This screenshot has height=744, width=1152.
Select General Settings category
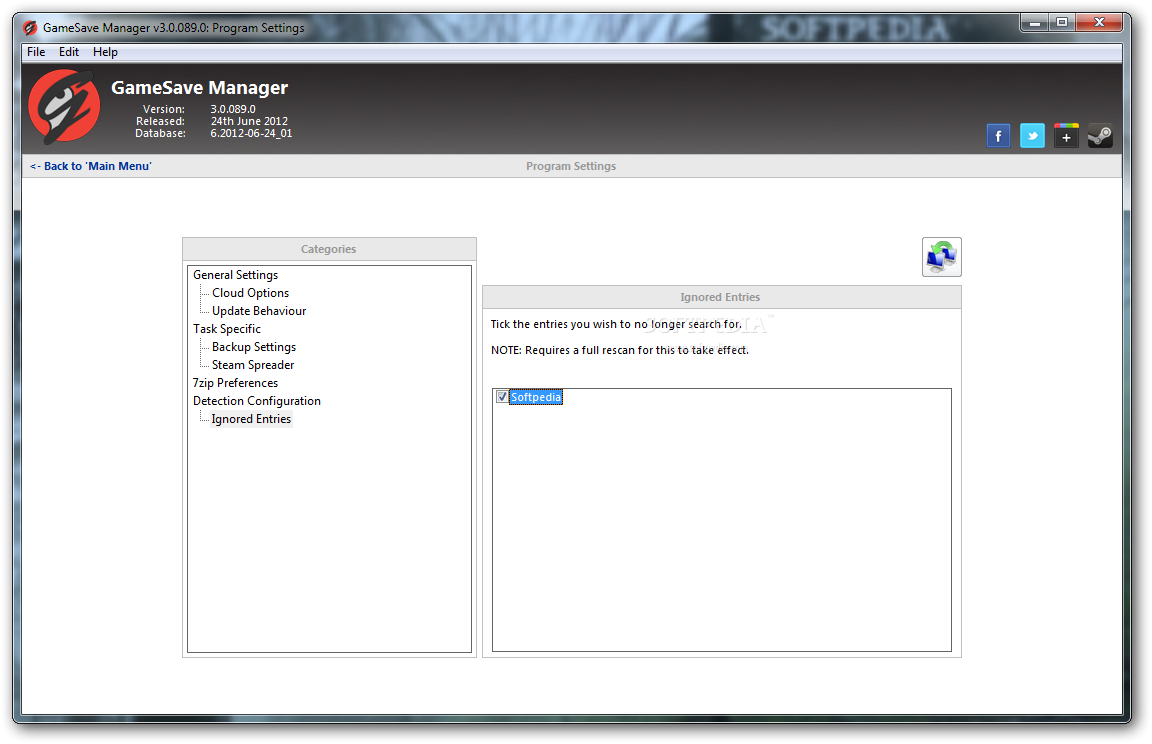coord(235,275)
